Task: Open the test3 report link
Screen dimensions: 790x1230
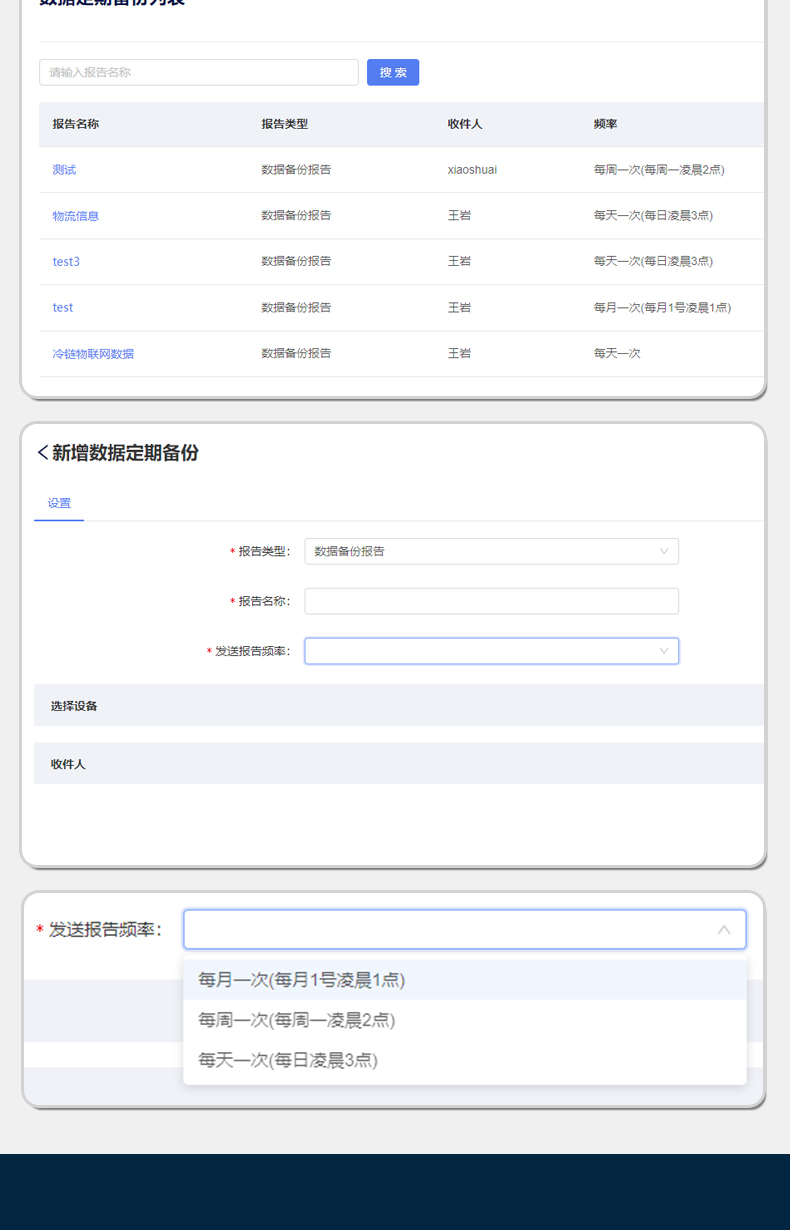Action: pyautogui.click(x=66, y=262)
